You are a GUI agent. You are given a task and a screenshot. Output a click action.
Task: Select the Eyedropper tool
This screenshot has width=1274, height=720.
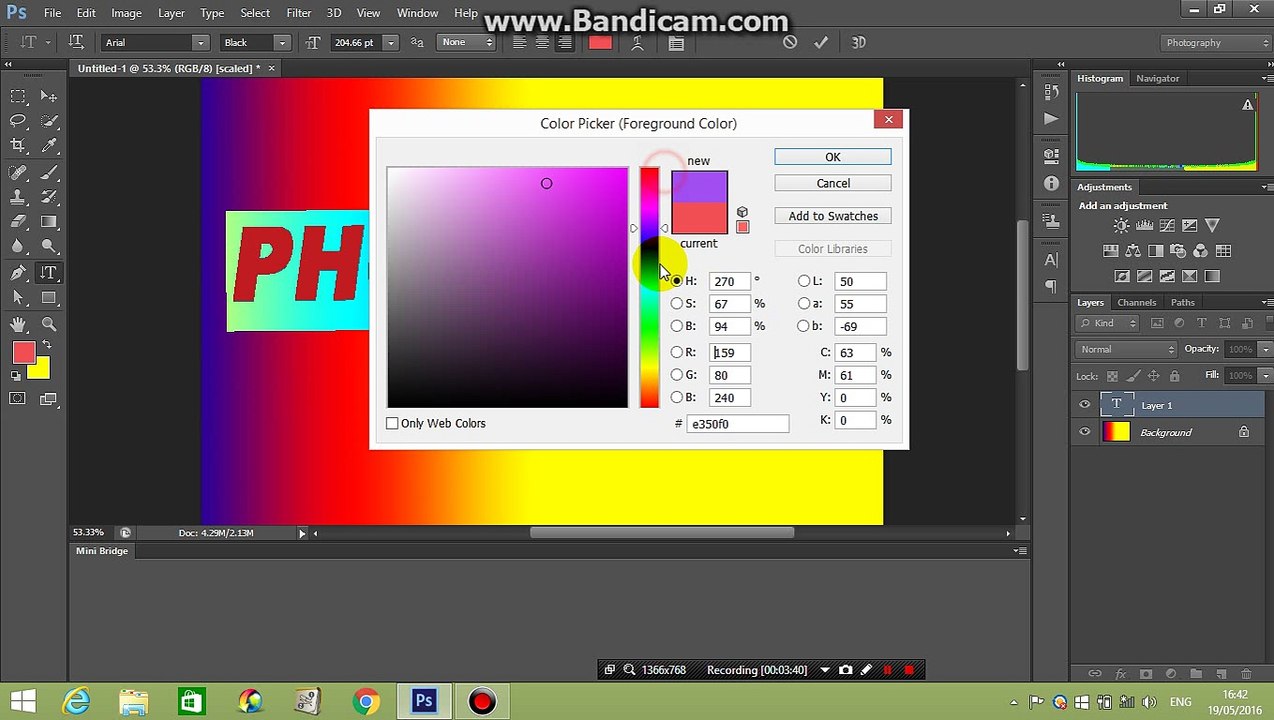[48, 146]
